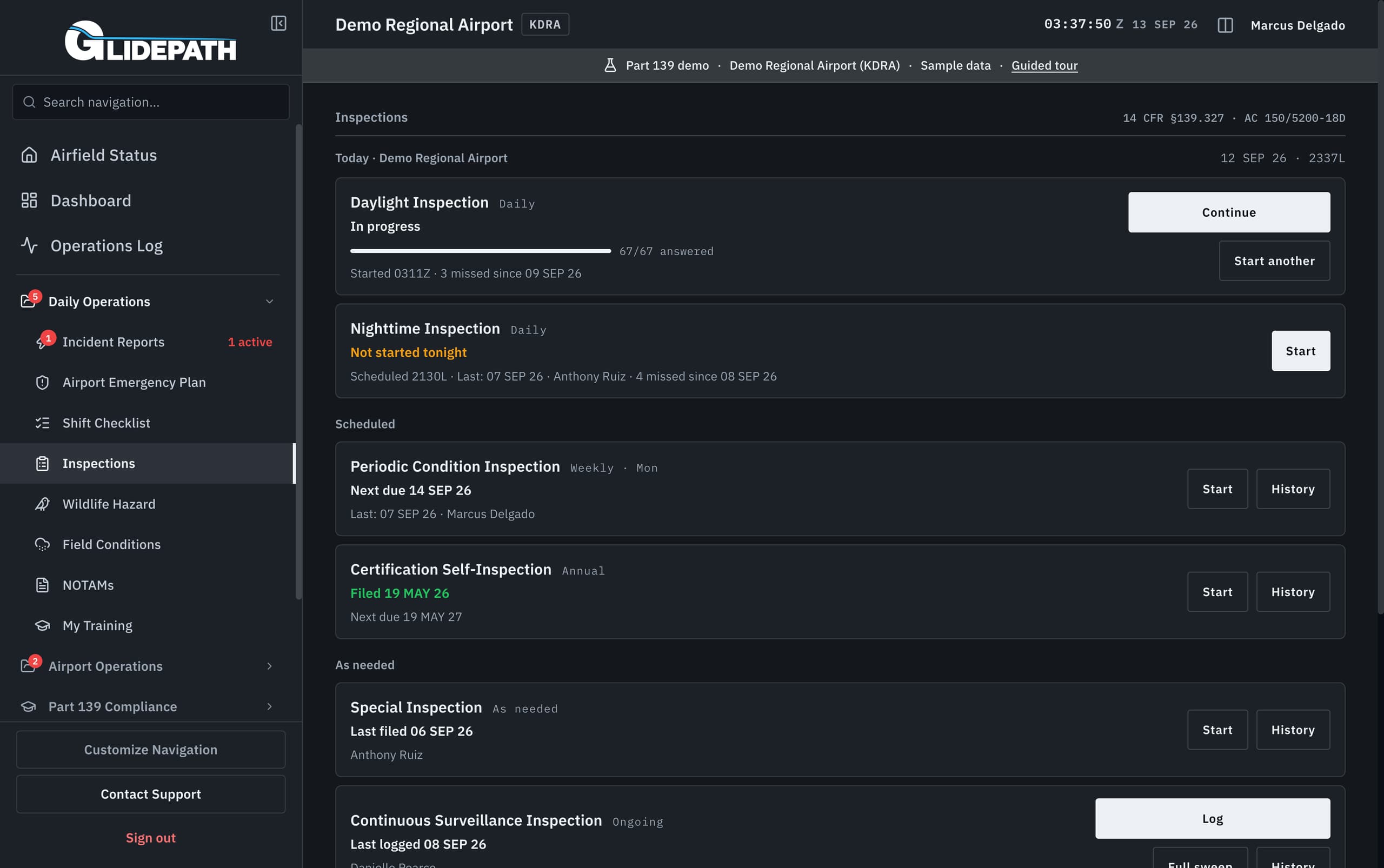Click the sidebar navigation scrollbar
This screenshot has width=1384, height=868.
tap(298, 362)
